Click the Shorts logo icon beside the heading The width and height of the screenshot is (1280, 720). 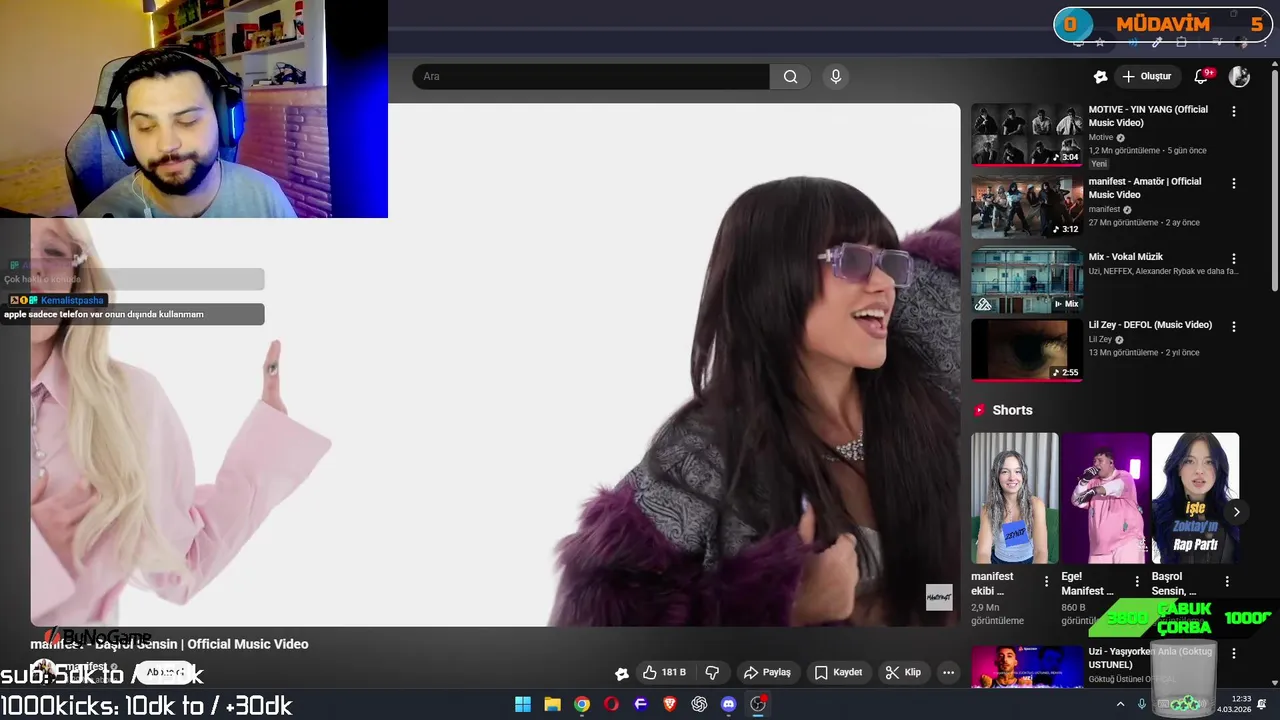[x=979, y=410]
